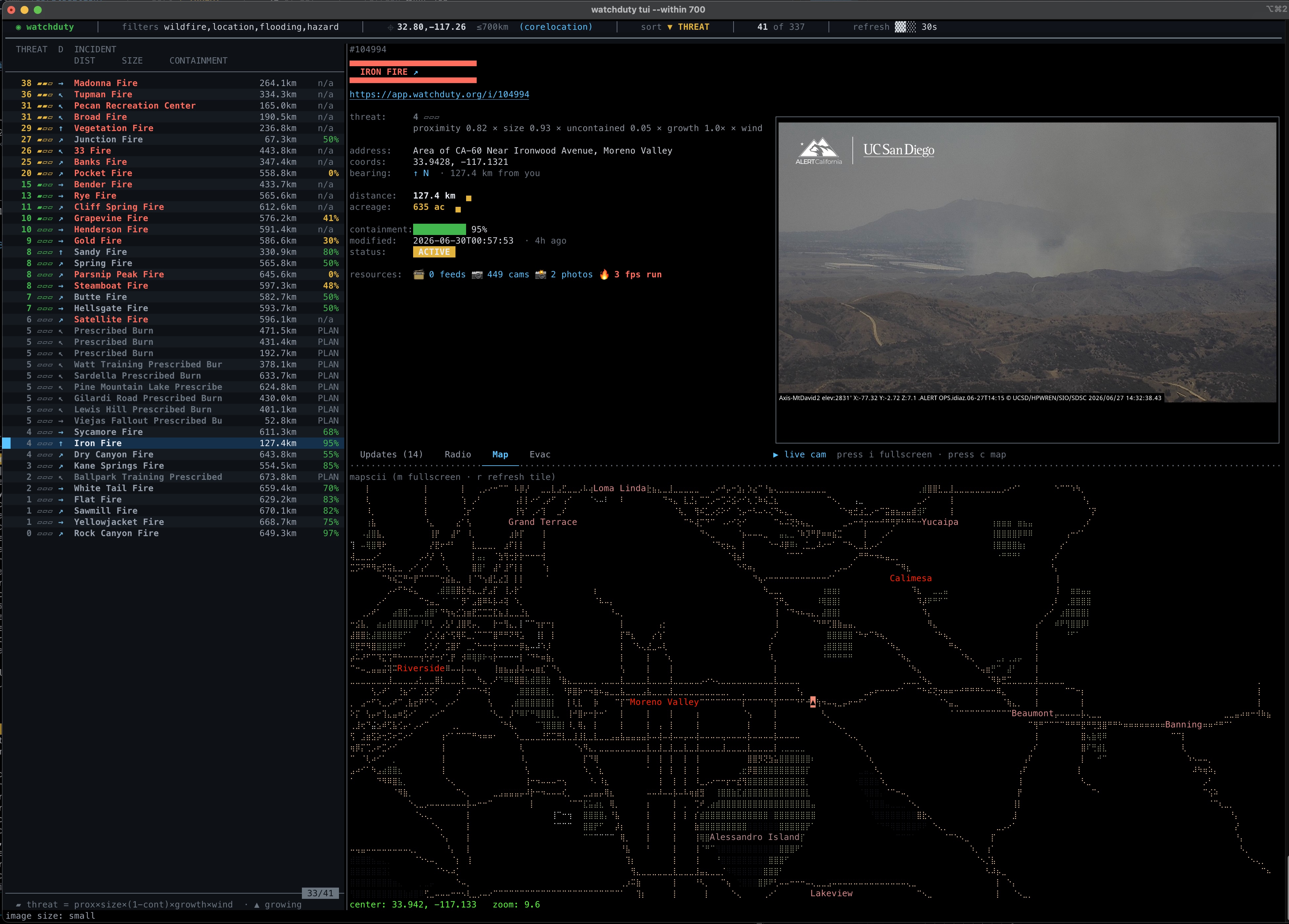Click the (corelocation) source label
The height and width of the screenshot is (924, 1289).
click(556, 27)
